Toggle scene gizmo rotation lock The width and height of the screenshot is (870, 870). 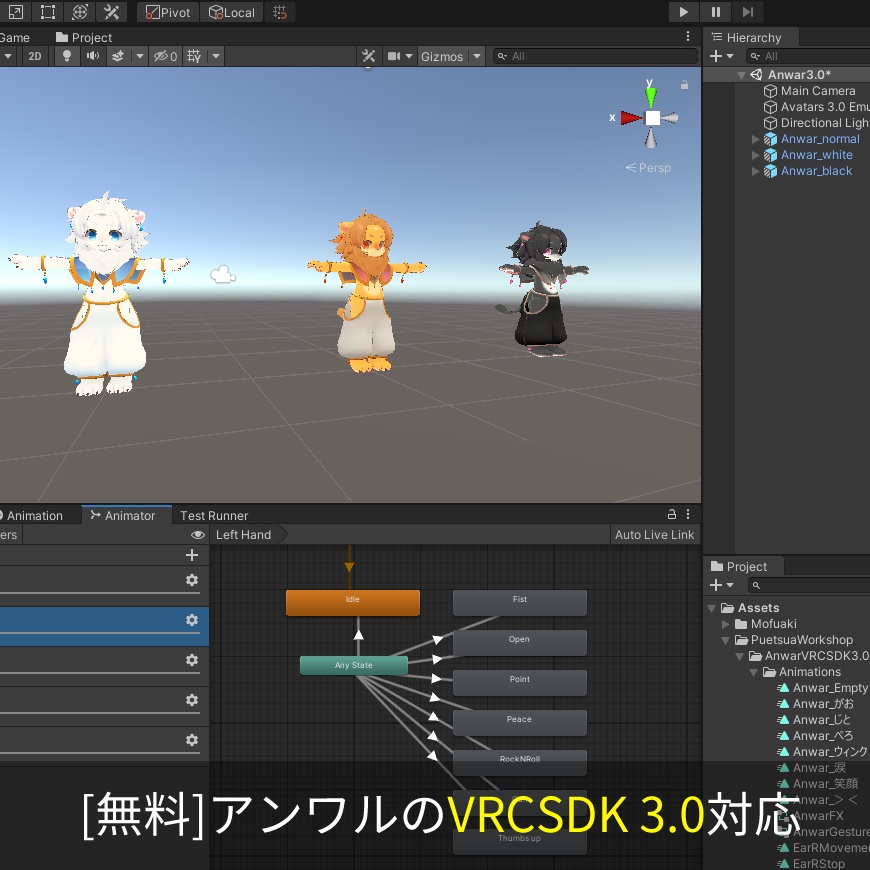[685, 84]
